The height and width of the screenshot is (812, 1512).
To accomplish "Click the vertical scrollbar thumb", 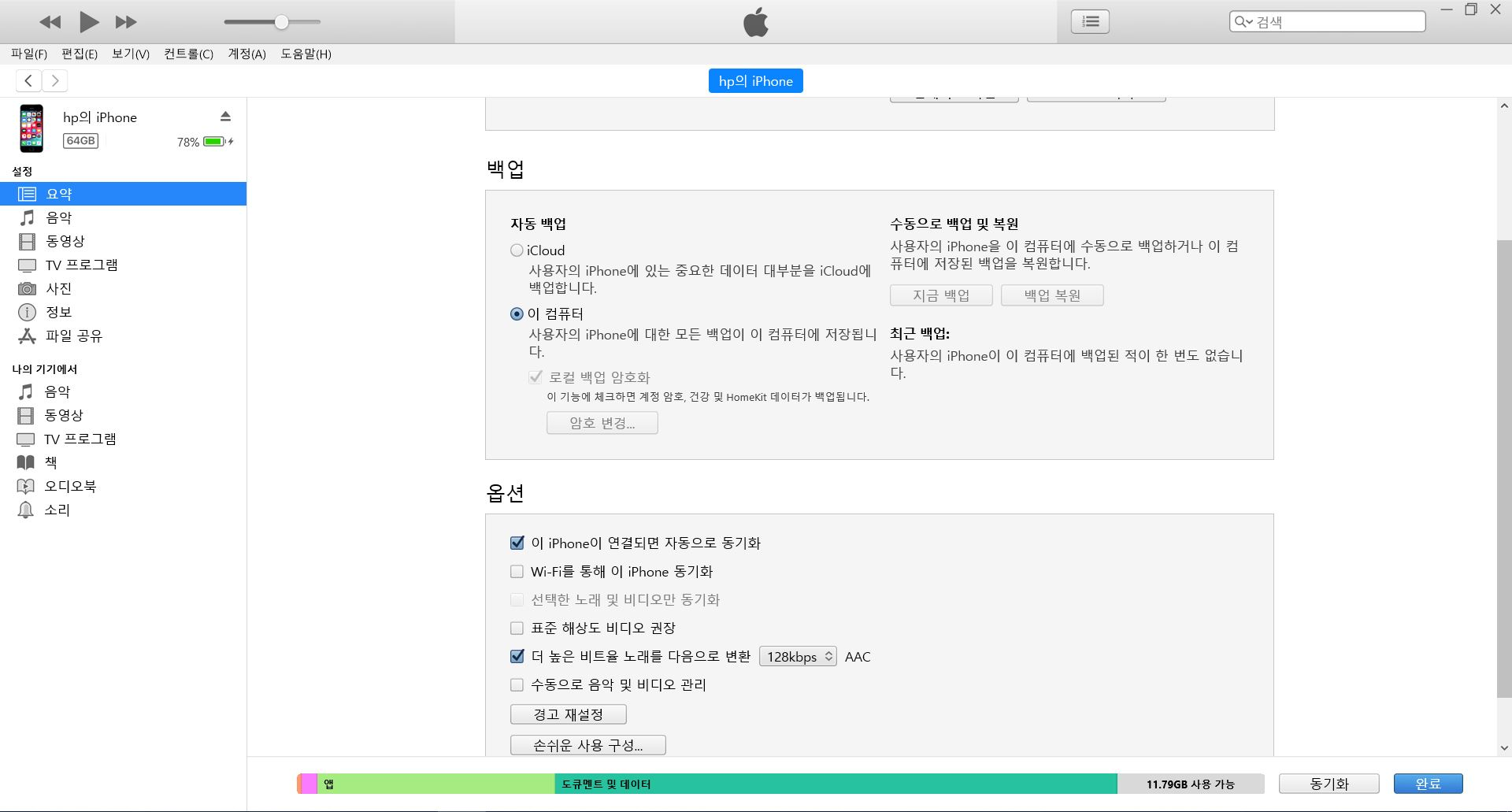I will pyautogui.click(x=1504, y=469).
